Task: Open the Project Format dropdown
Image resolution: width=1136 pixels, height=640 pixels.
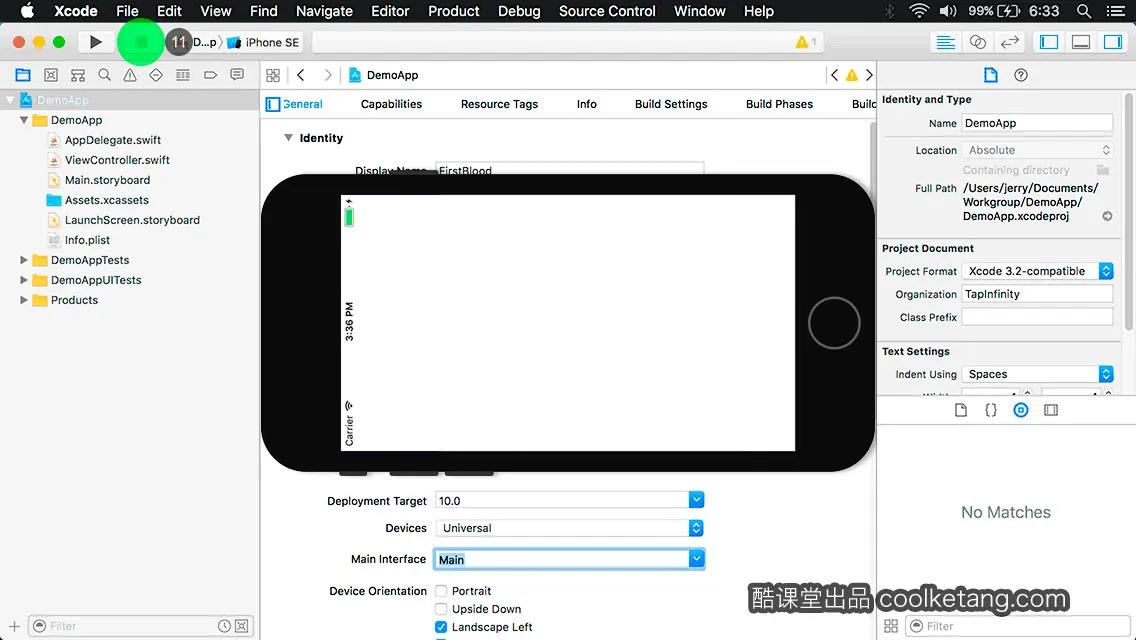Action: point(1037,271)
